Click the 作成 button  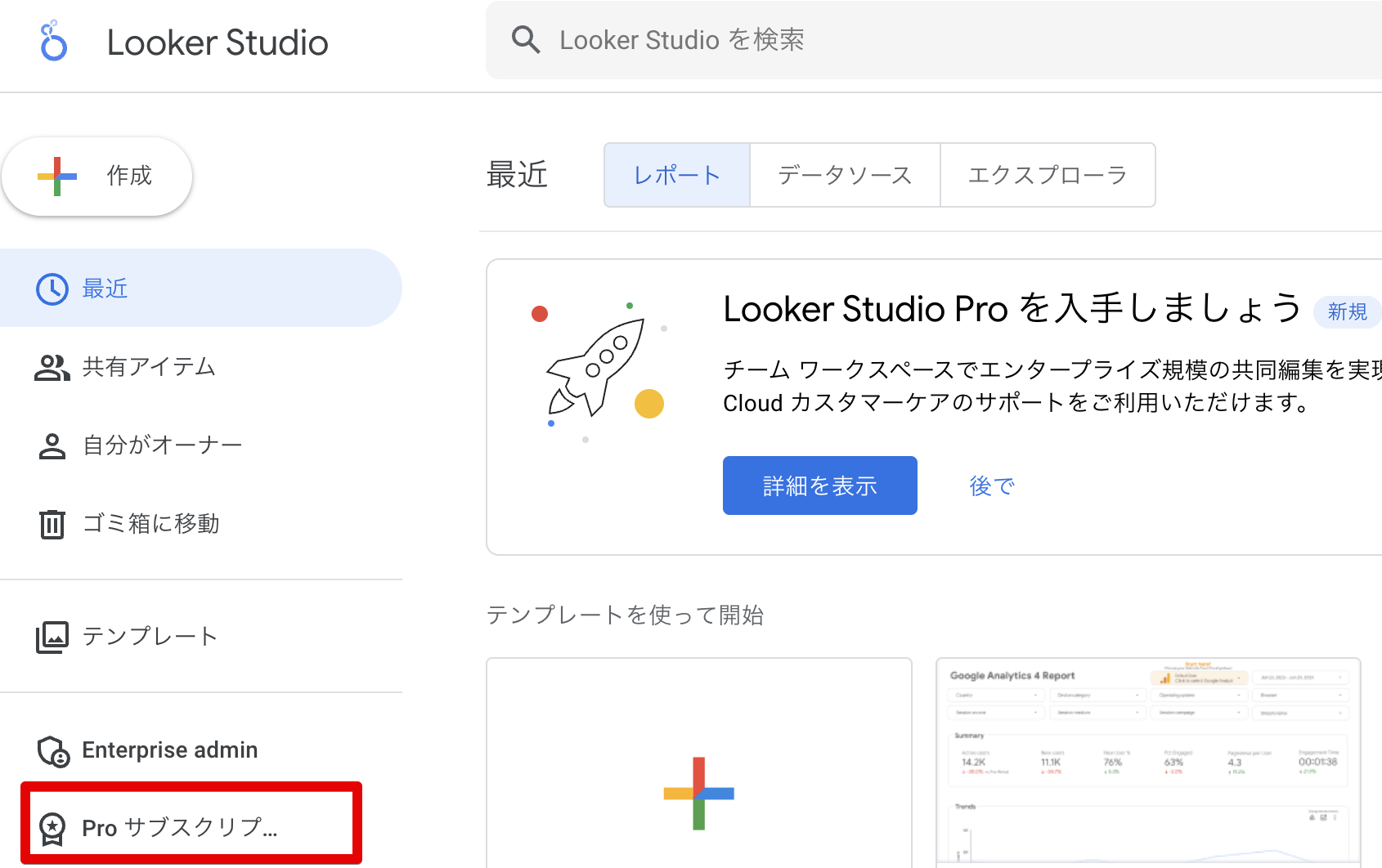coord(97,176)
